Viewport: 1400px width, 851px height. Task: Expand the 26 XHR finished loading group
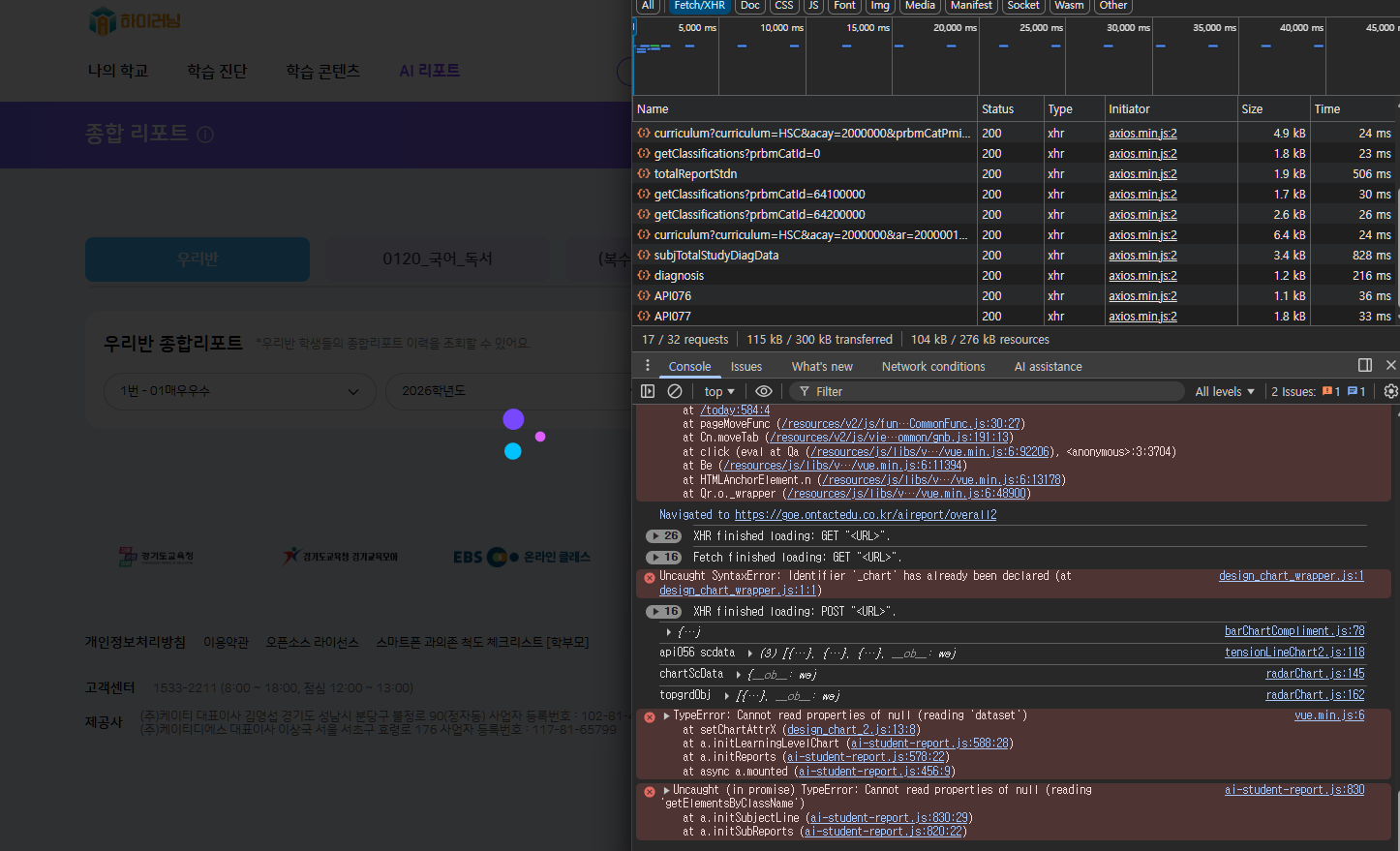click(663, 535)
